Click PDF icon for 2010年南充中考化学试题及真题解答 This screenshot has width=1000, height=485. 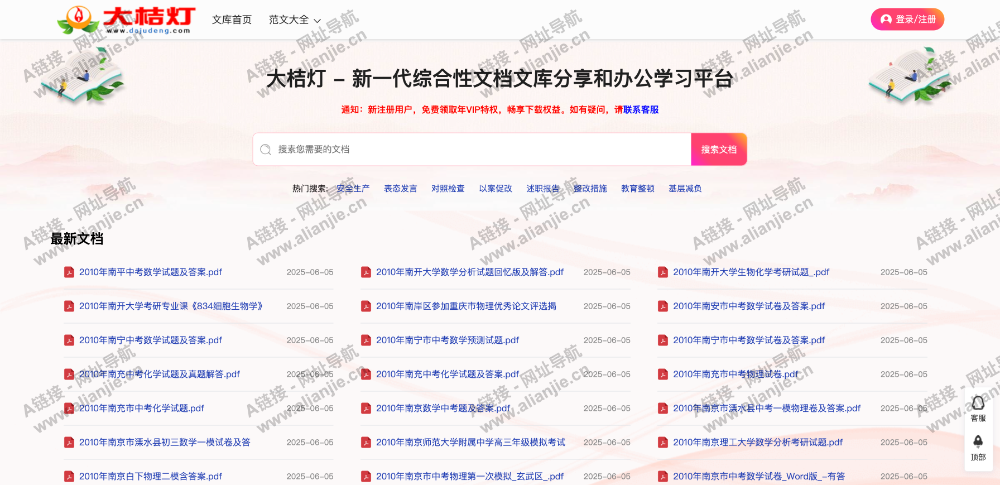point(69,374)
